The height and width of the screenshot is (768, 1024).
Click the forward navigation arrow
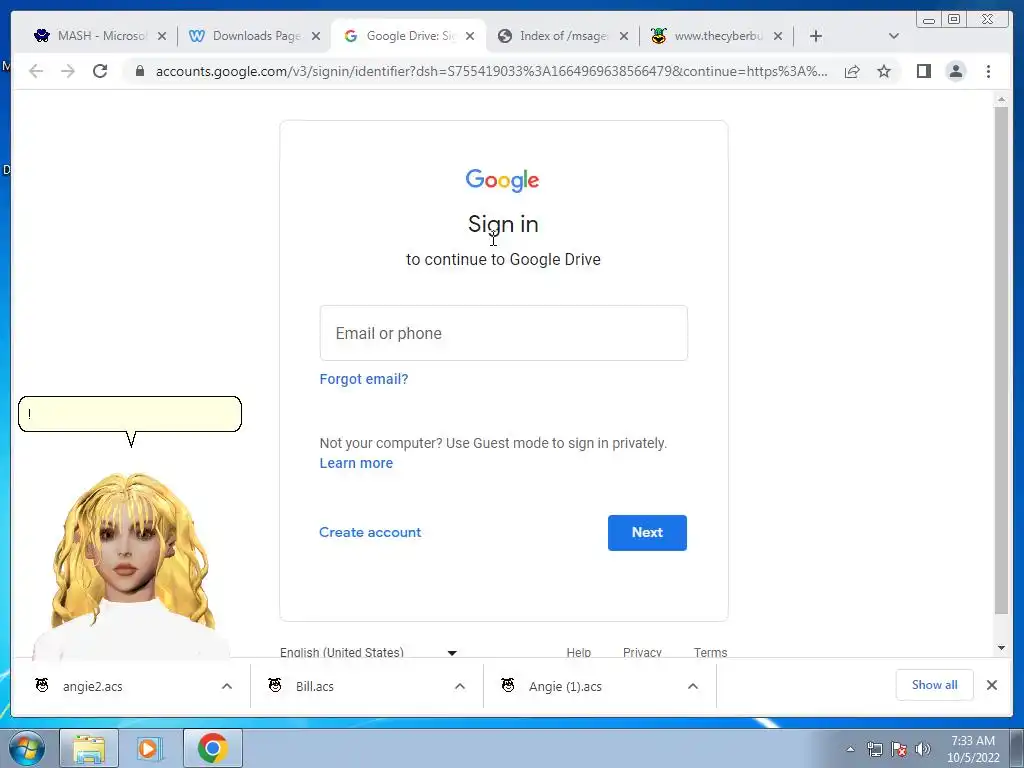click(x=68, y=71)
